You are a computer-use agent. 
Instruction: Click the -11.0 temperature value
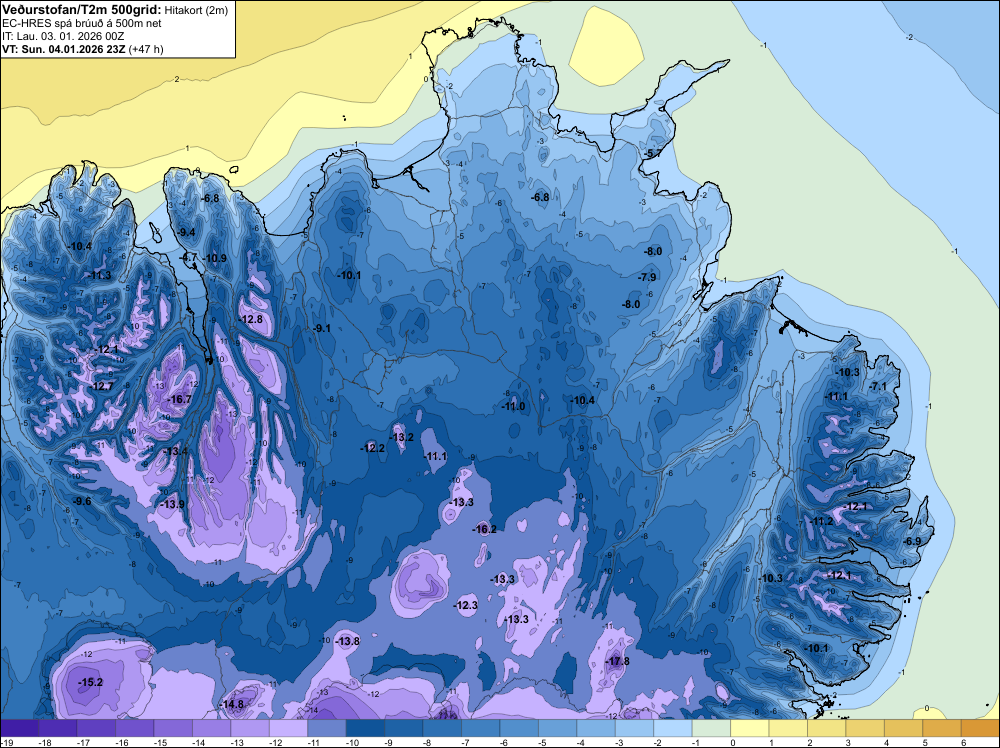tap(513, 406)
